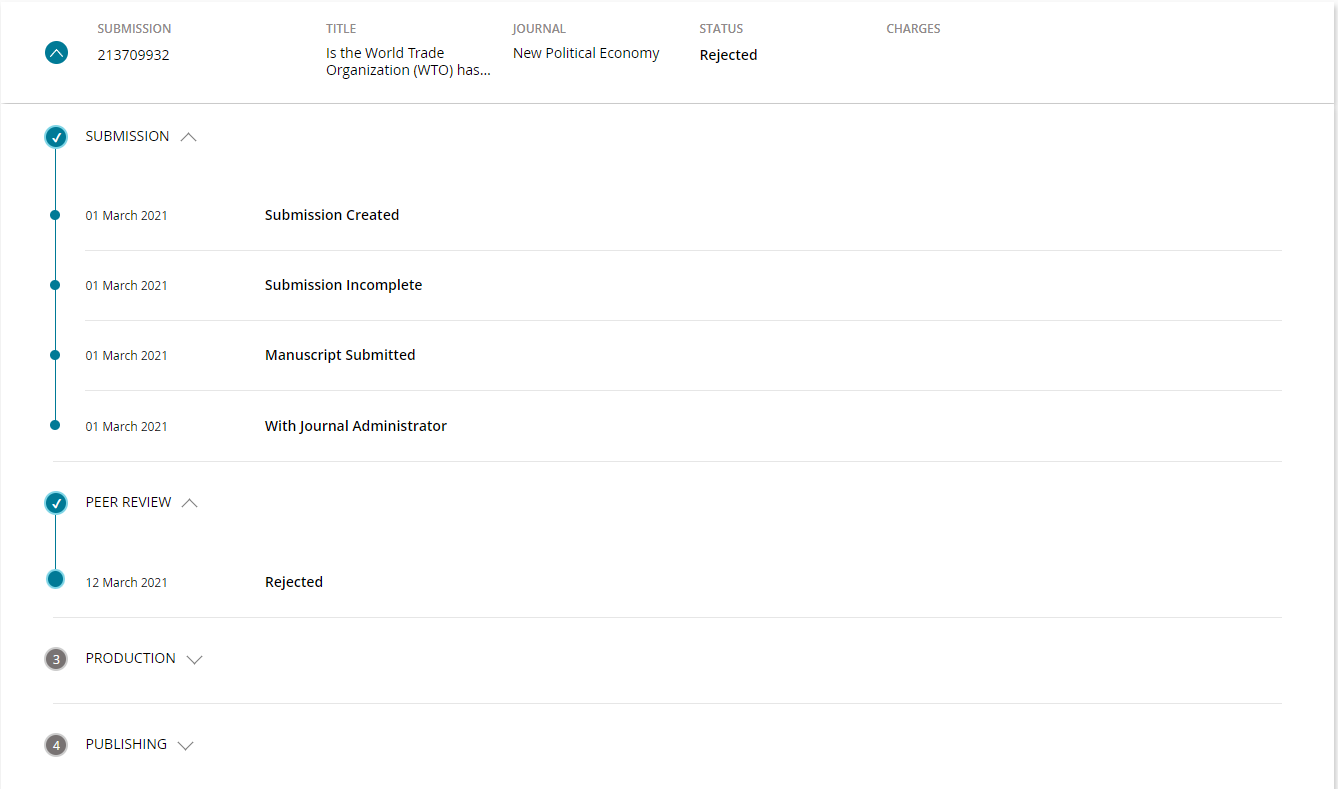This screenshot has height=789, width=1338.
Task: Select the Submission Created timeline dot
Action: point(55,215)
